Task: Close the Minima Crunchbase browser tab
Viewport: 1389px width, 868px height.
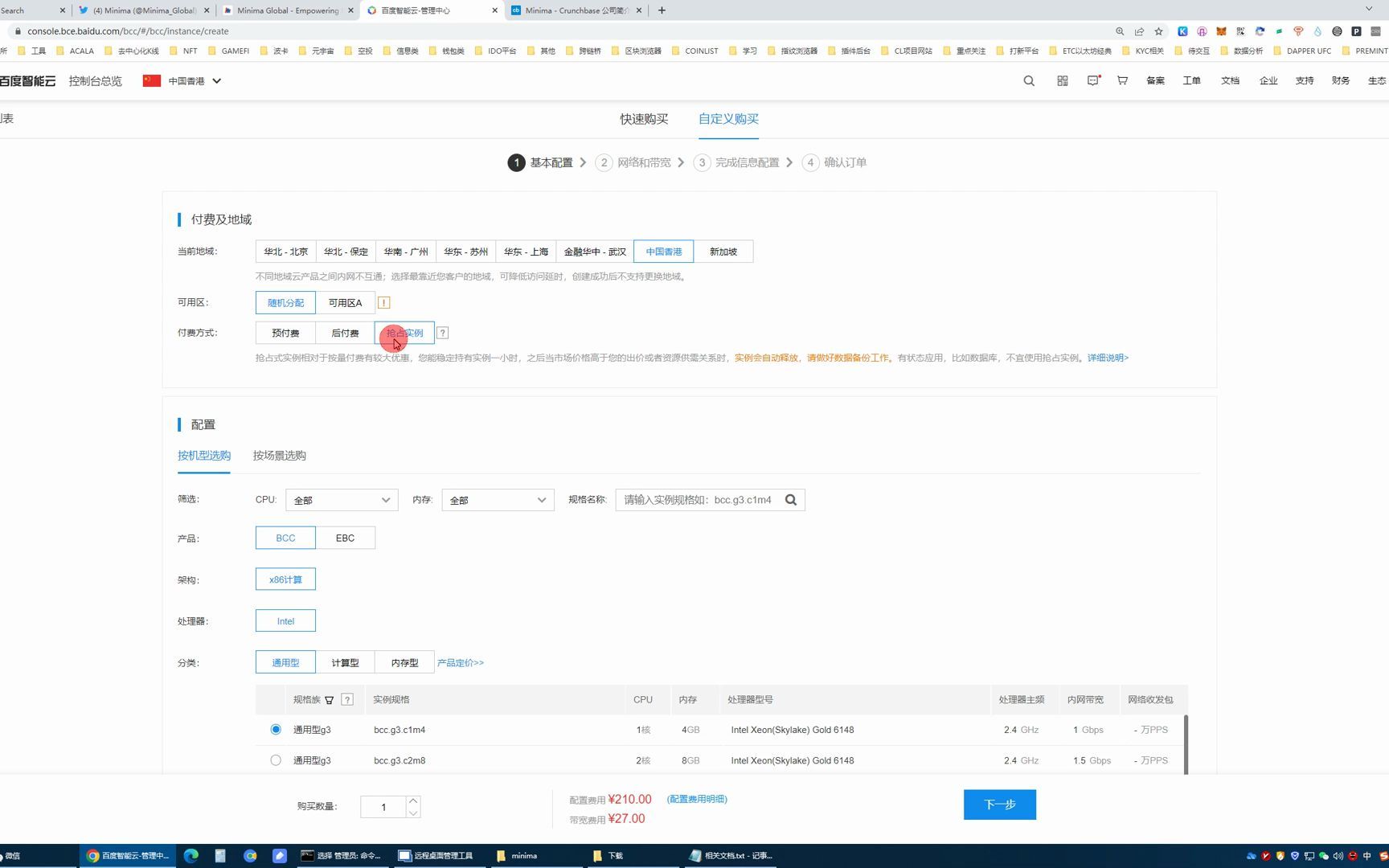Action: (x=639, y=10)
